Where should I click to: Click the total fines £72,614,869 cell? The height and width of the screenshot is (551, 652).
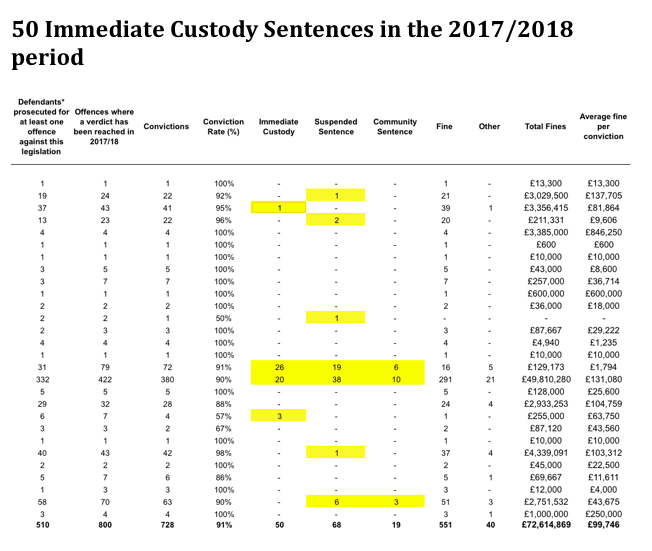click(546, 525)
